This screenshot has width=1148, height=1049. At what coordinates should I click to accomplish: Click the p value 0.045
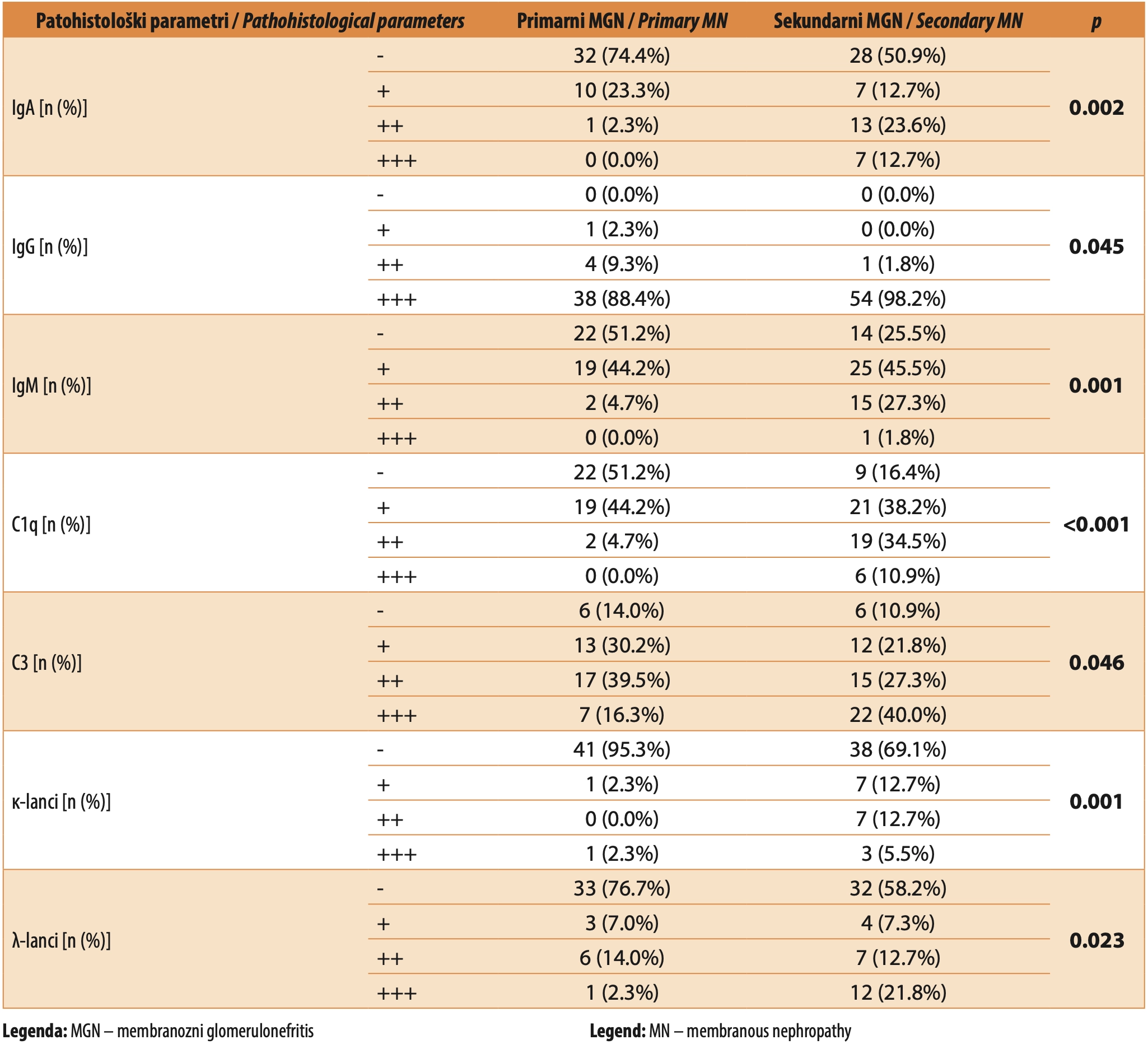1096,246
